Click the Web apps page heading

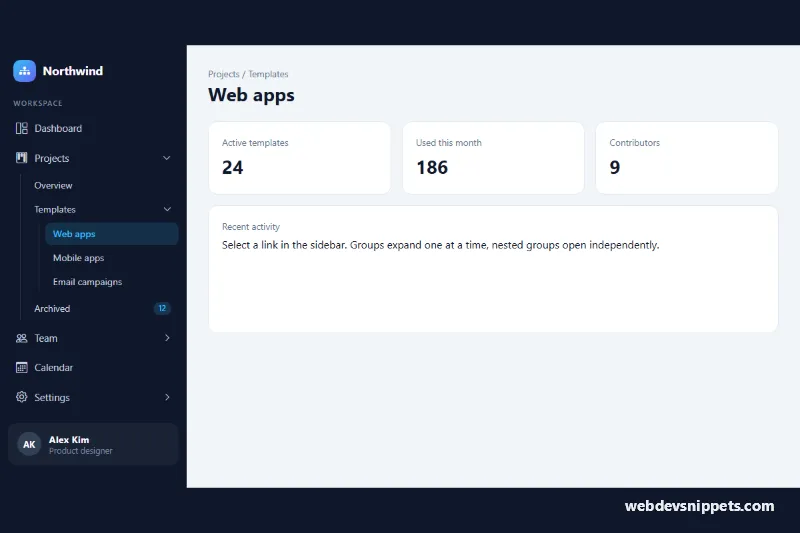tap(251, 95)
